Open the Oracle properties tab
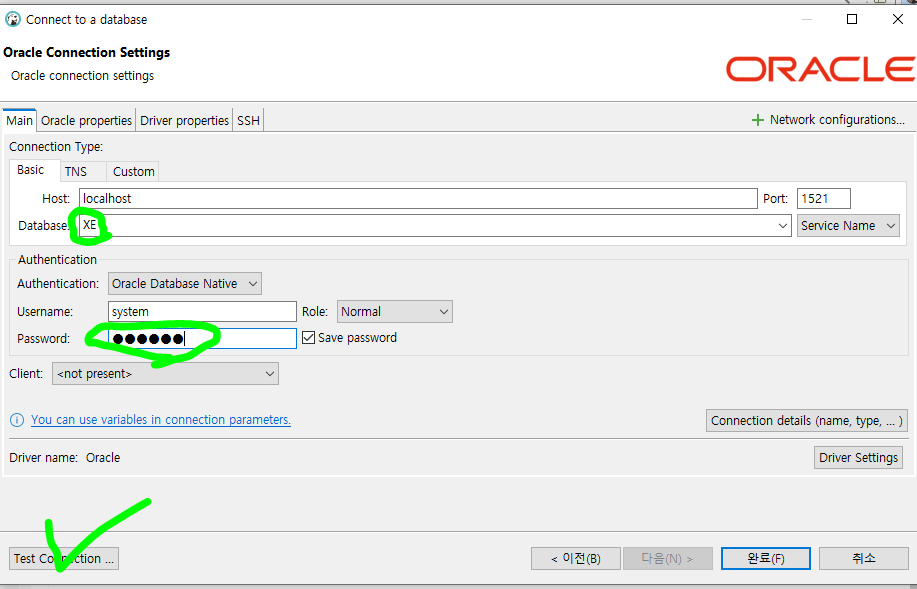This screenshot has width=917, height=589. click(86, 120)
